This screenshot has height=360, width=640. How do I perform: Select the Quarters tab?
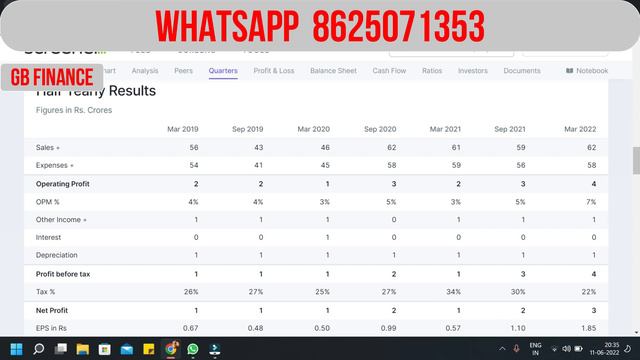point(223,71)
